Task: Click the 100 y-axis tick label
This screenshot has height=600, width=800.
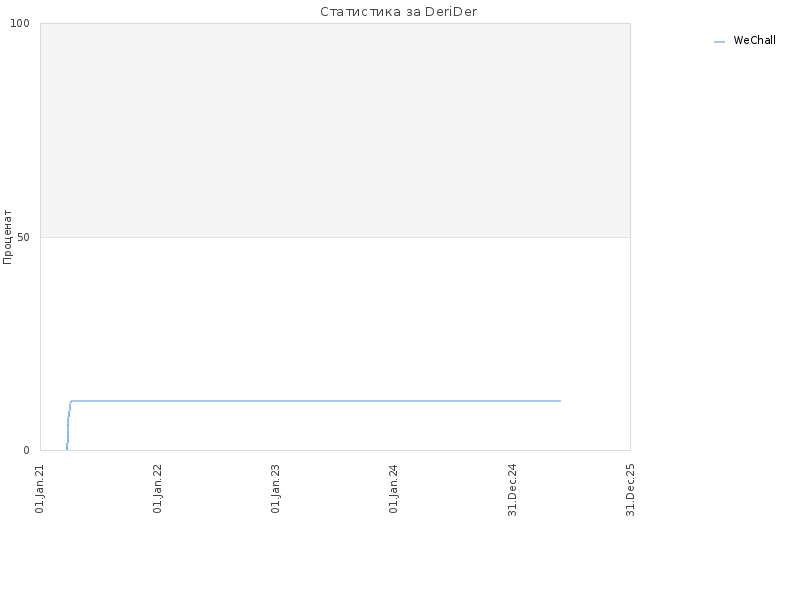Action: pos(20,23)
